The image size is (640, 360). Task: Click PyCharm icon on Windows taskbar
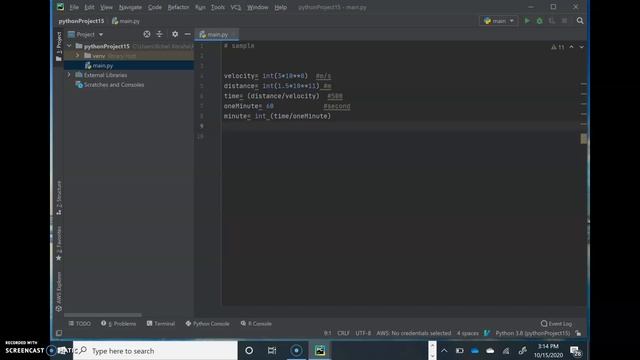320,350
